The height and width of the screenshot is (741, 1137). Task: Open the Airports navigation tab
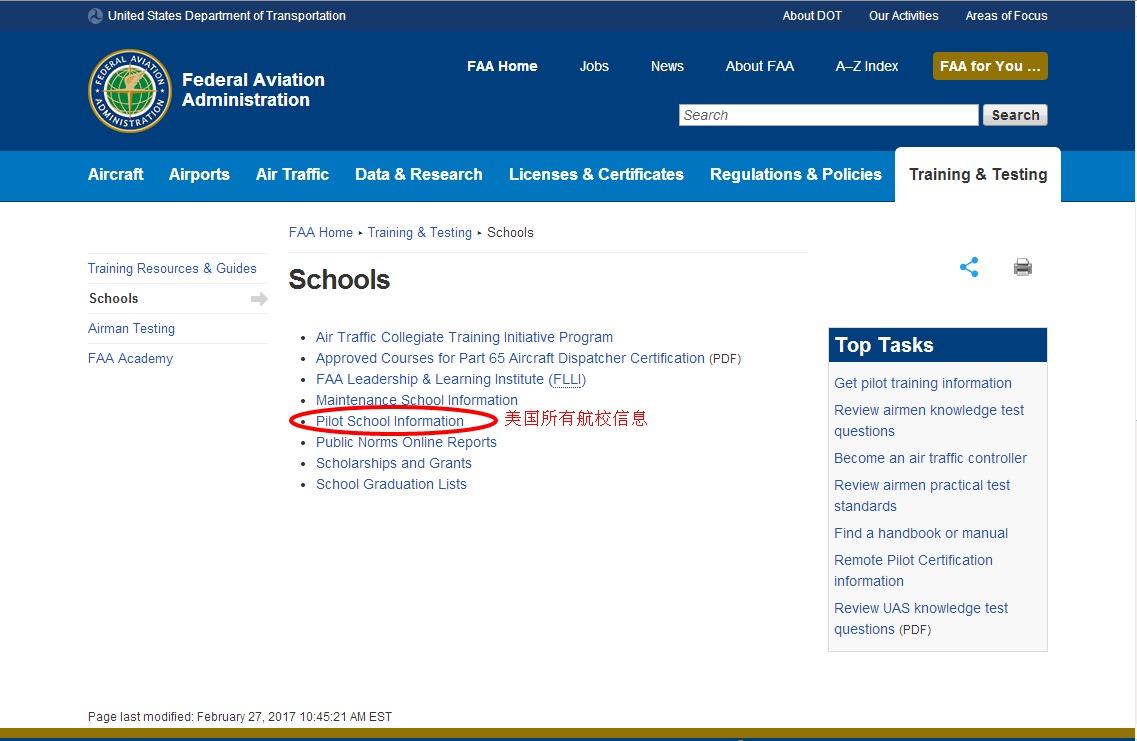(199, 174)
